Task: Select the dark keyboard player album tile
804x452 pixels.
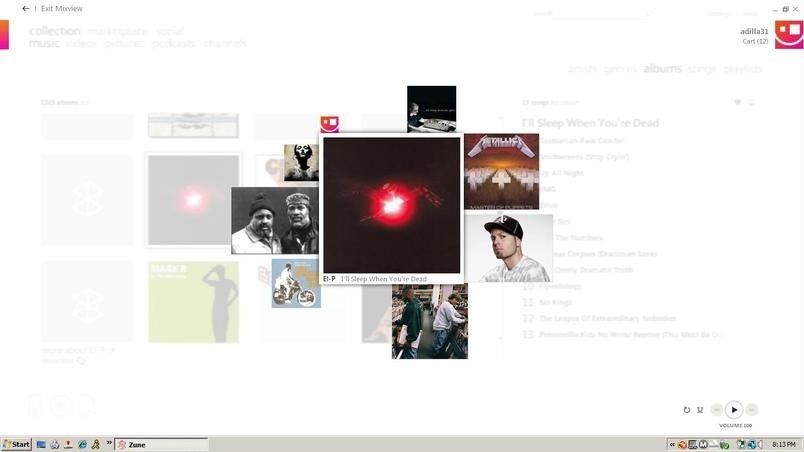Action: click(431, 109)
